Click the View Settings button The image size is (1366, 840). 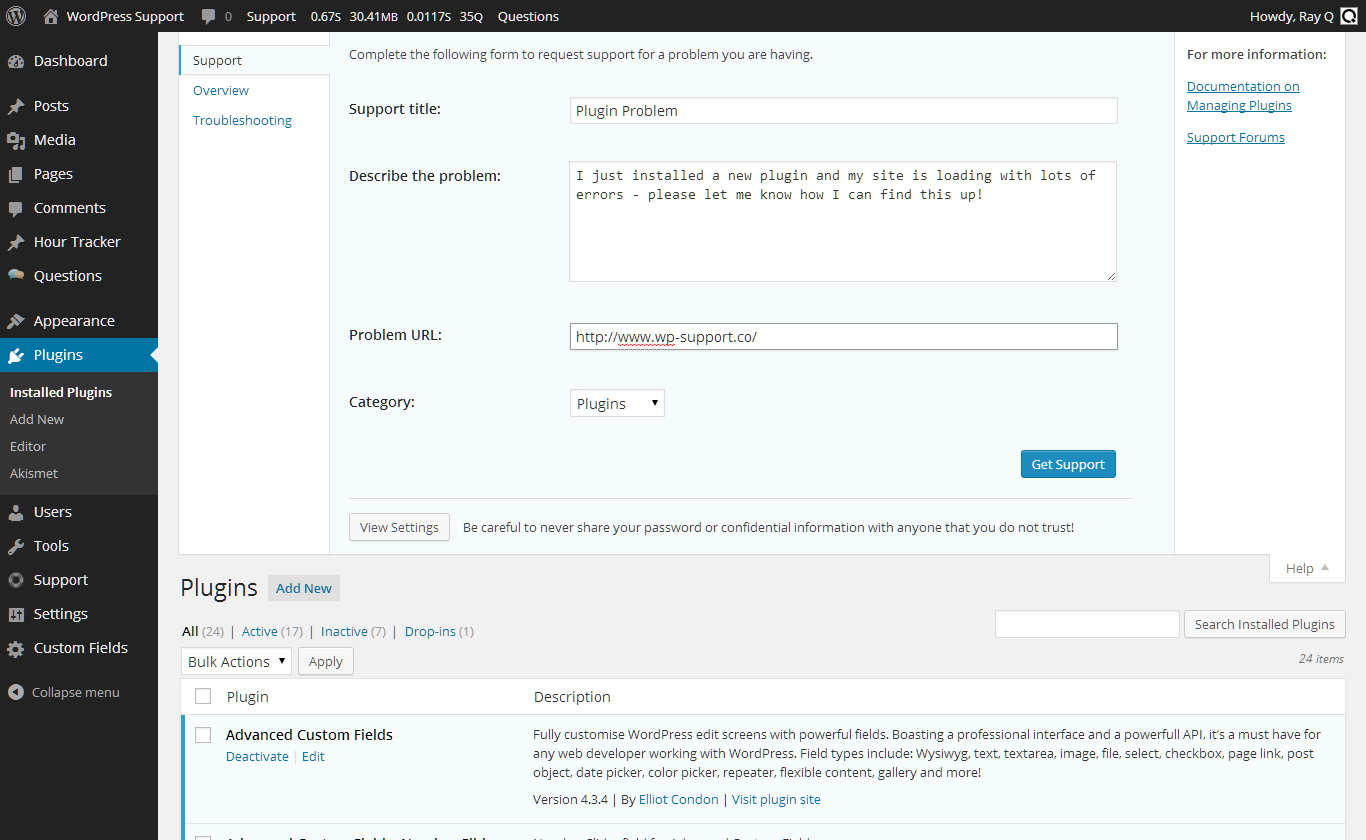point(399,527)
